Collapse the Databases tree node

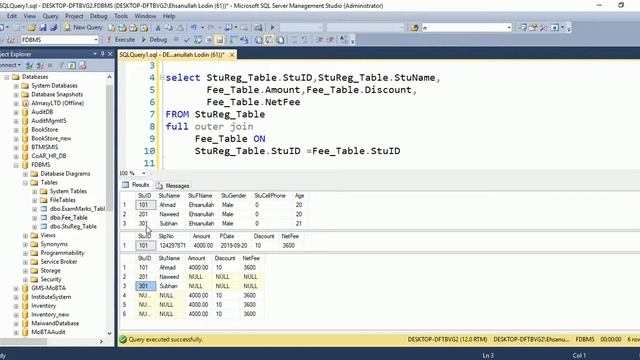coord(7,77)
